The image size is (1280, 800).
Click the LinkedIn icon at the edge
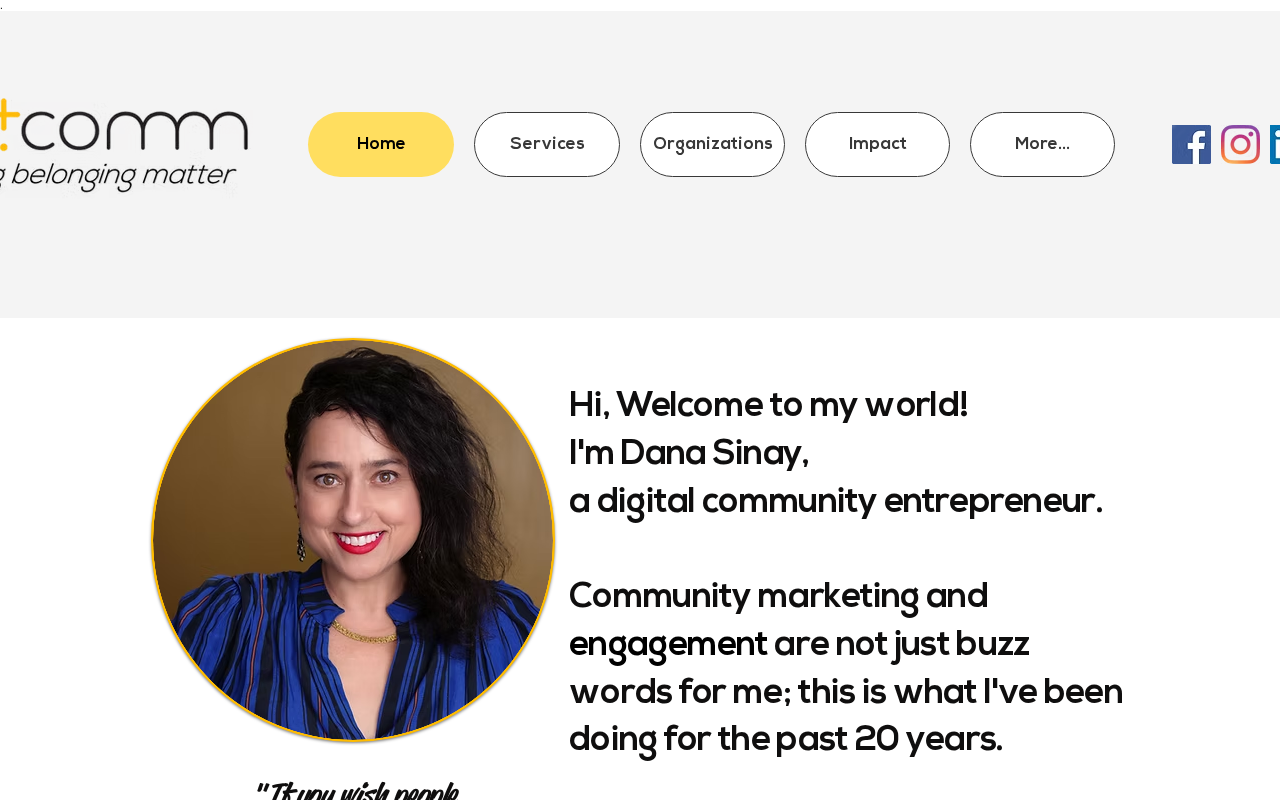(x=1275, y=144)
